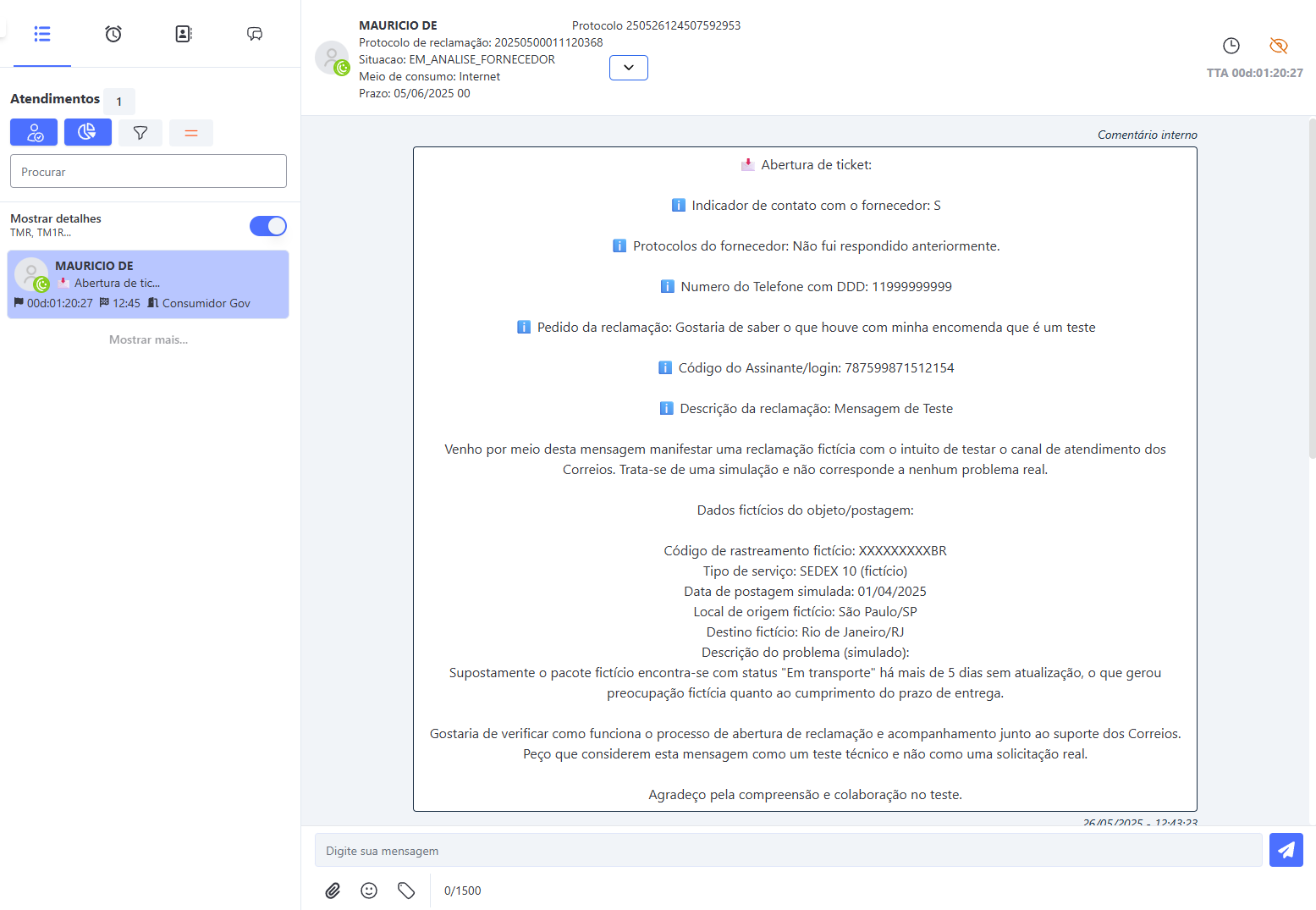1316x910 pixels.
Task: Open the contacts book tab
Action: pyautogui.click(x=184, y=34)
